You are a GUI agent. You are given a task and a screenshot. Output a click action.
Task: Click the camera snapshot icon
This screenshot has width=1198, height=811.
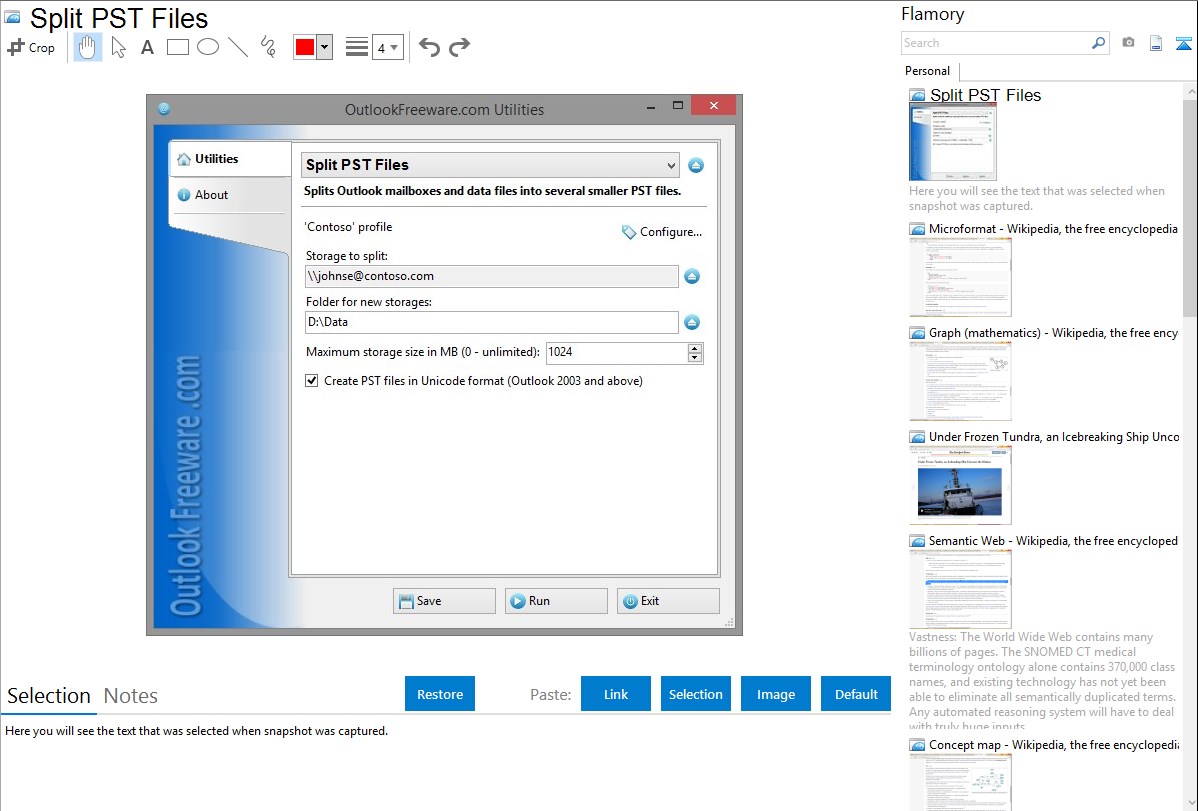click(x=1128, y=43)
